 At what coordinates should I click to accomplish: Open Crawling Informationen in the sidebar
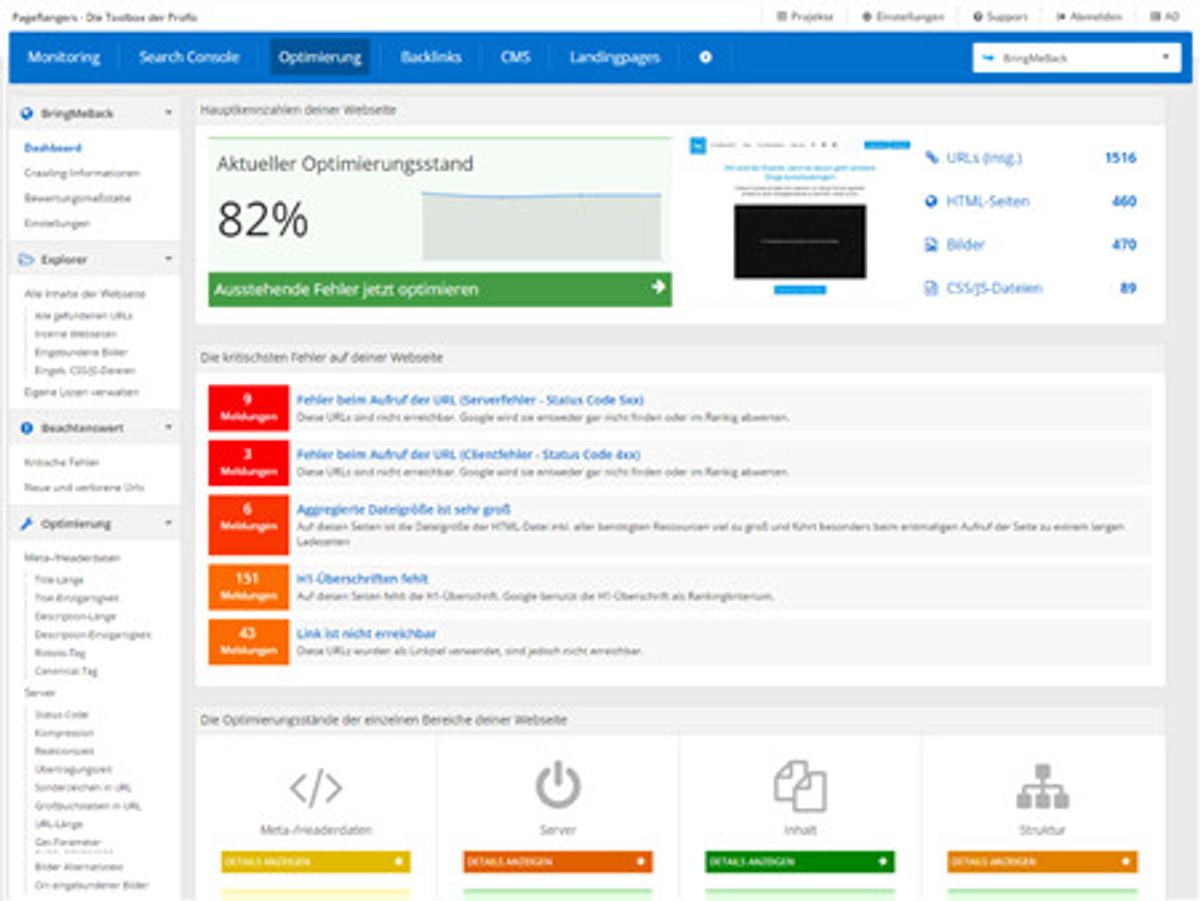coord(82,173)
